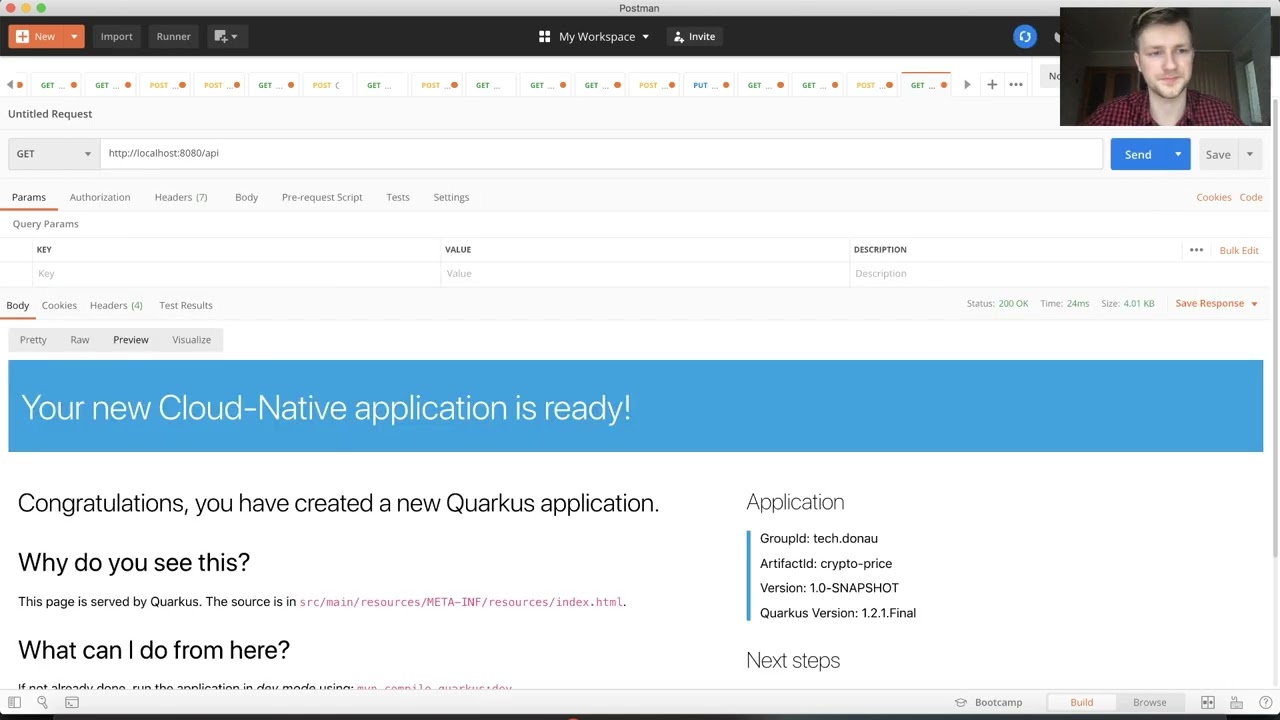Click the blue sync status icon

[1025, 37]
